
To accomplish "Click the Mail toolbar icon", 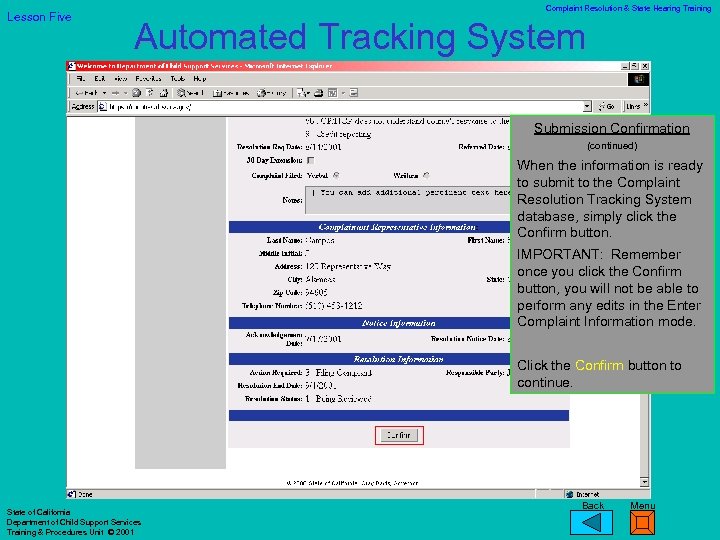I will coord(302,93).
